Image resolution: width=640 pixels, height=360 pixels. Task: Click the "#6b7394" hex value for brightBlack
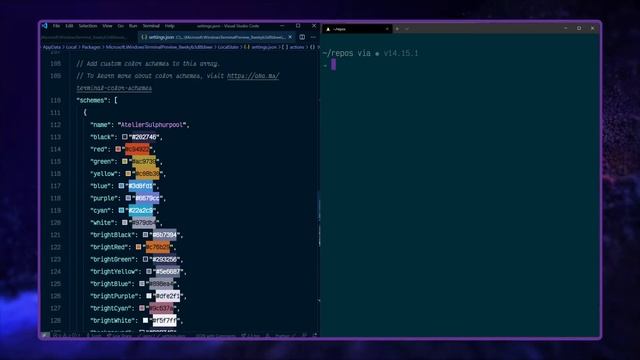coord(164,235)
